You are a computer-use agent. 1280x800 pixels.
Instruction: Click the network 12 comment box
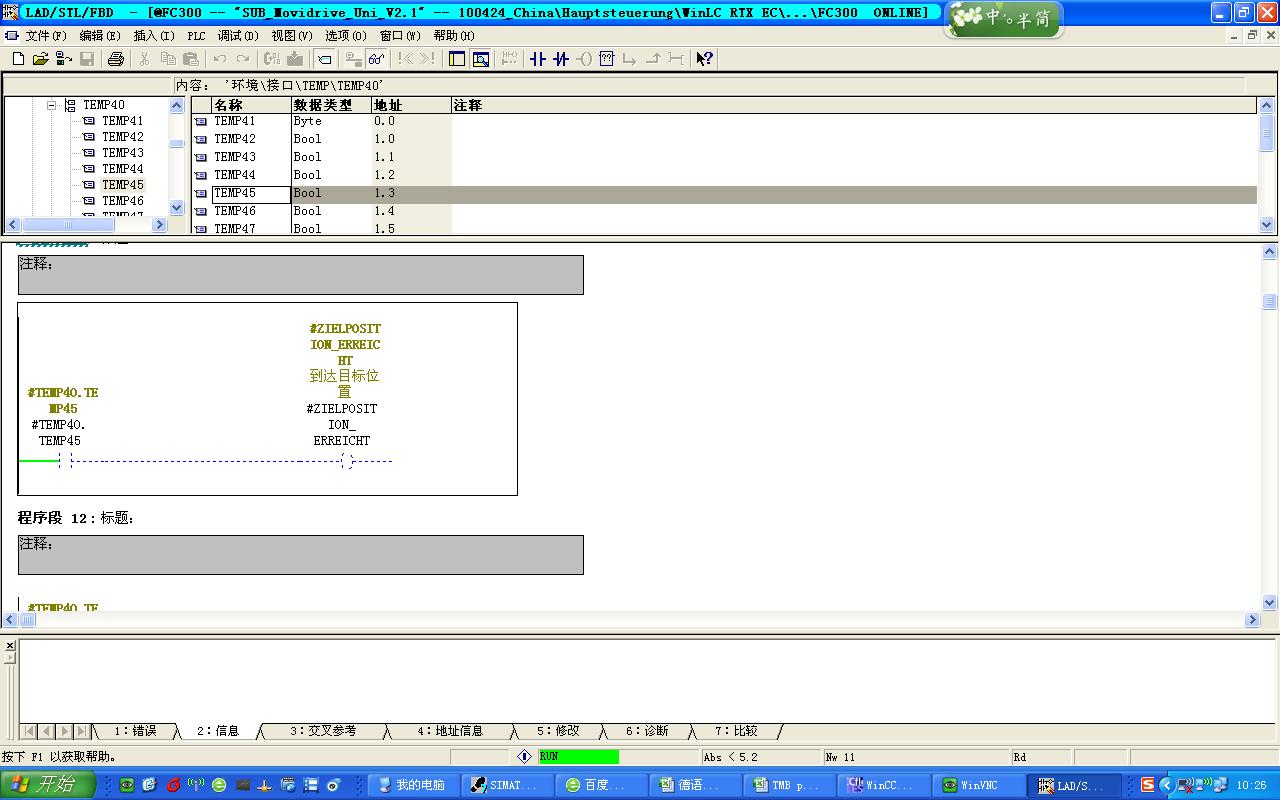point(300,555)
